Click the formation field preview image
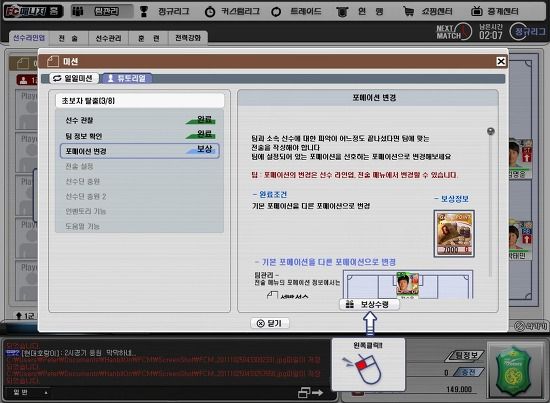The image size is (550, 403). click(408, 284)
